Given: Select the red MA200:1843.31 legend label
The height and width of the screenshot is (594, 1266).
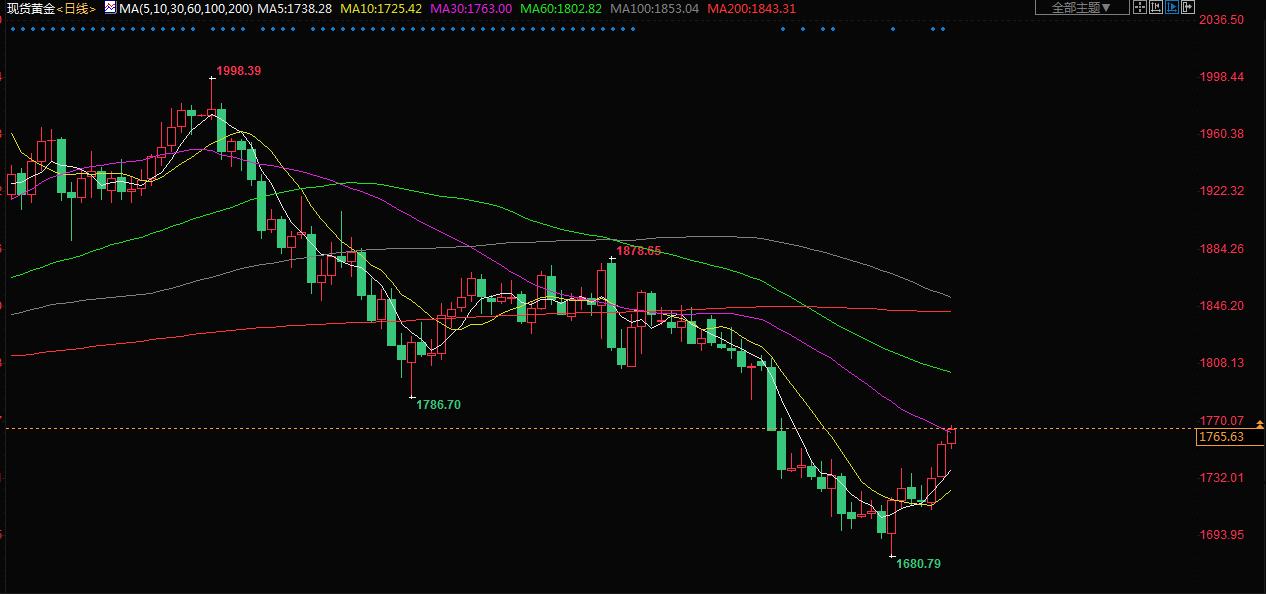Looking at the screenshot, I should pos(751,8).
